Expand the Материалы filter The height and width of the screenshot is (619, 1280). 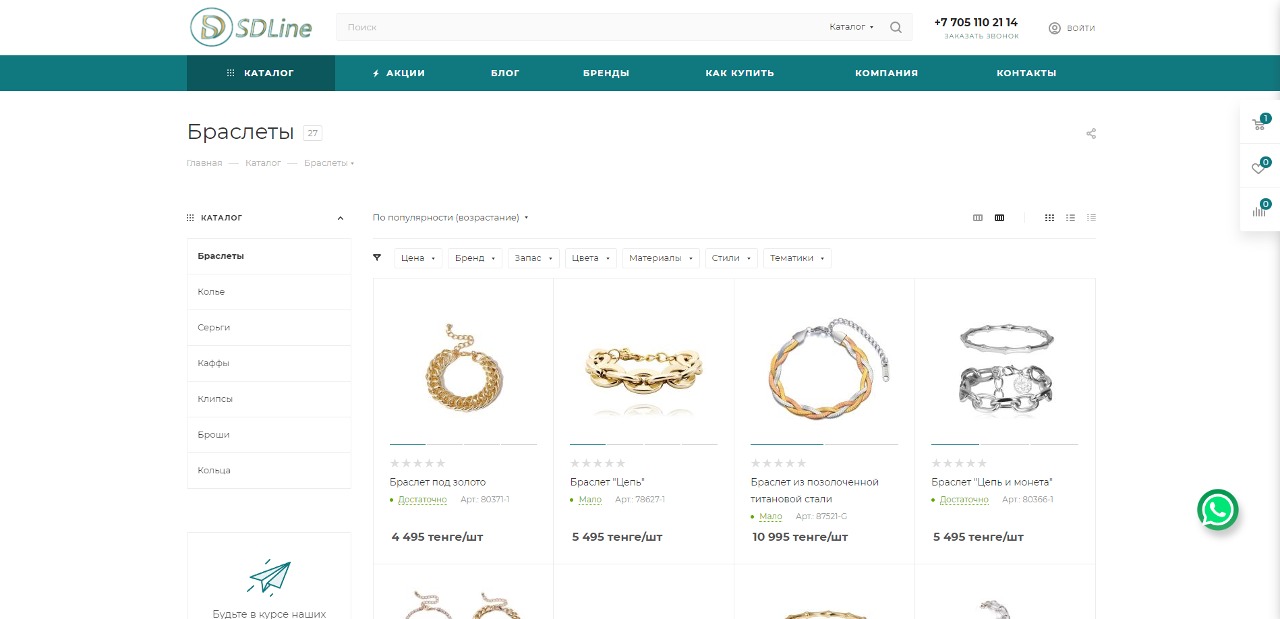click(x=660, y=258)
